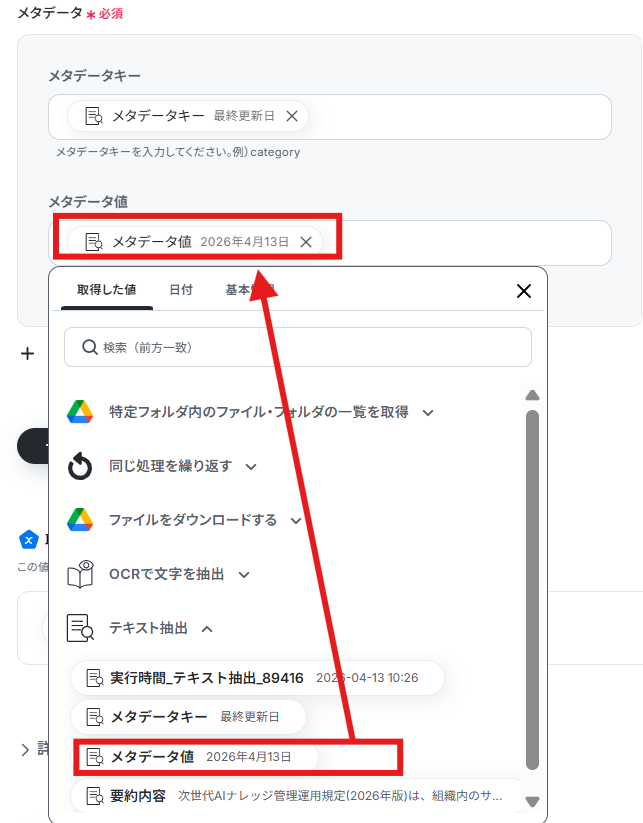Click Google Drive icon beside 特定フォルダ内 row
This screenshot has height=823, width=643.
coord(80,412)
